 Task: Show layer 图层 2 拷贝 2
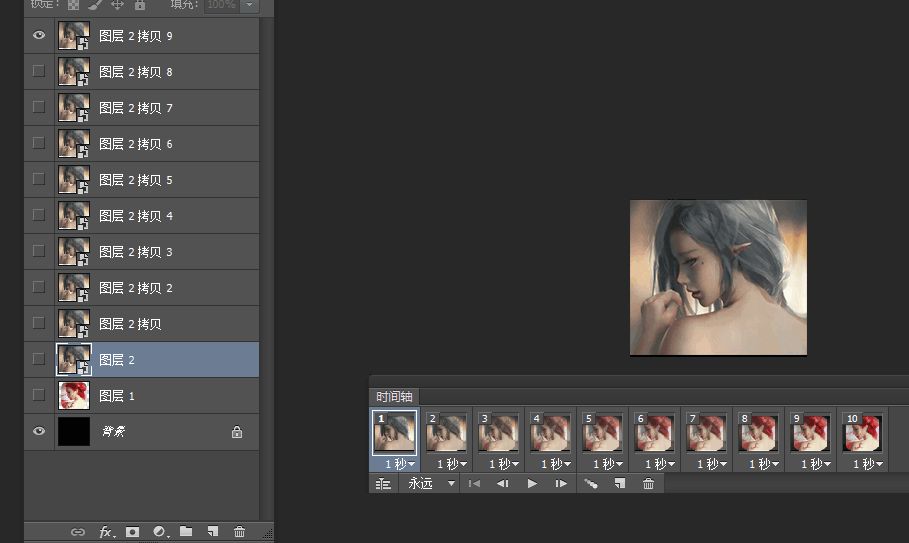39,287
